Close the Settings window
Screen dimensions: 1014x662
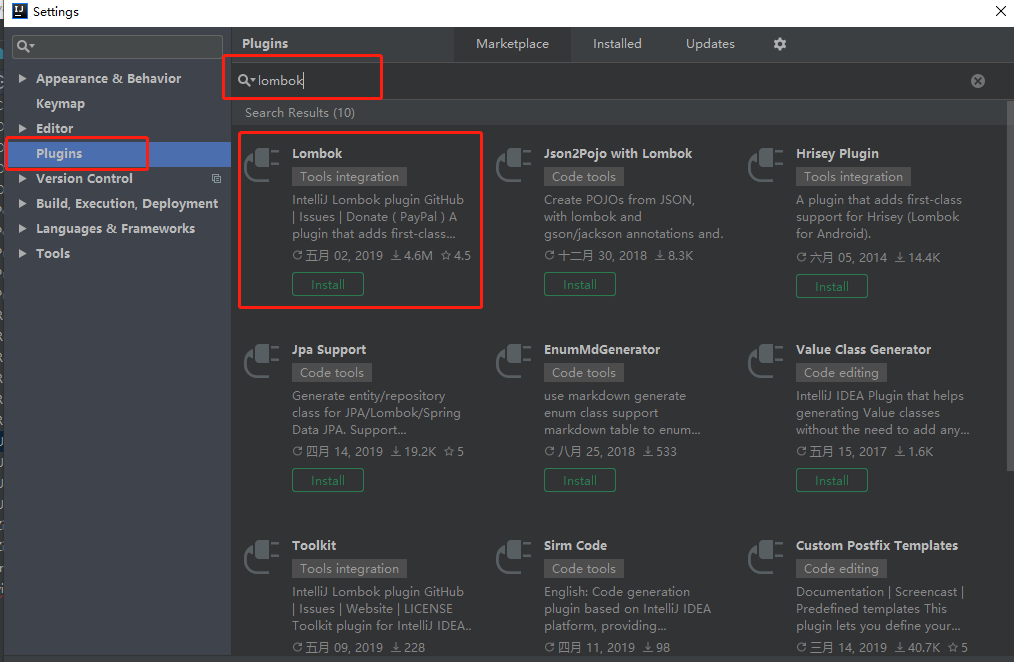pyautogui.click(x=1000, y=11)
